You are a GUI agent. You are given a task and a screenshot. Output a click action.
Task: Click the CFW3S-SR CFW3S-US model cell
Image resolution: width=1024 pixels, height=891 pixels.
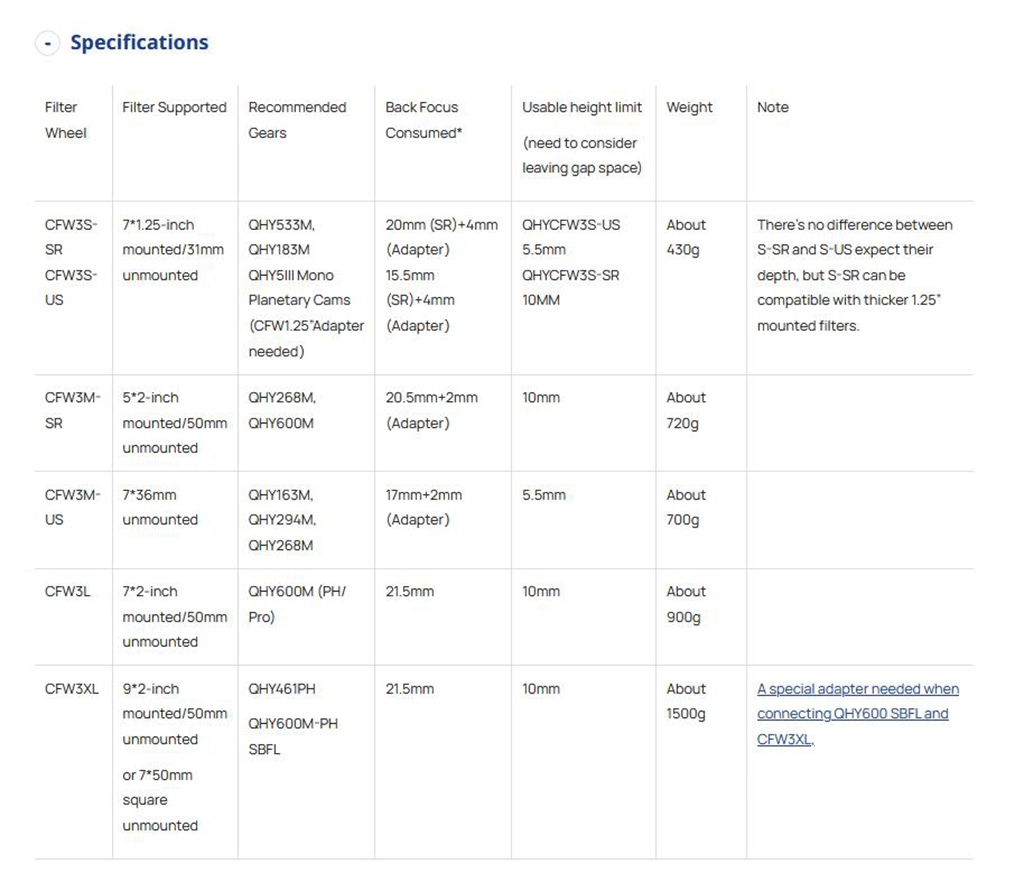pos(72,262)
